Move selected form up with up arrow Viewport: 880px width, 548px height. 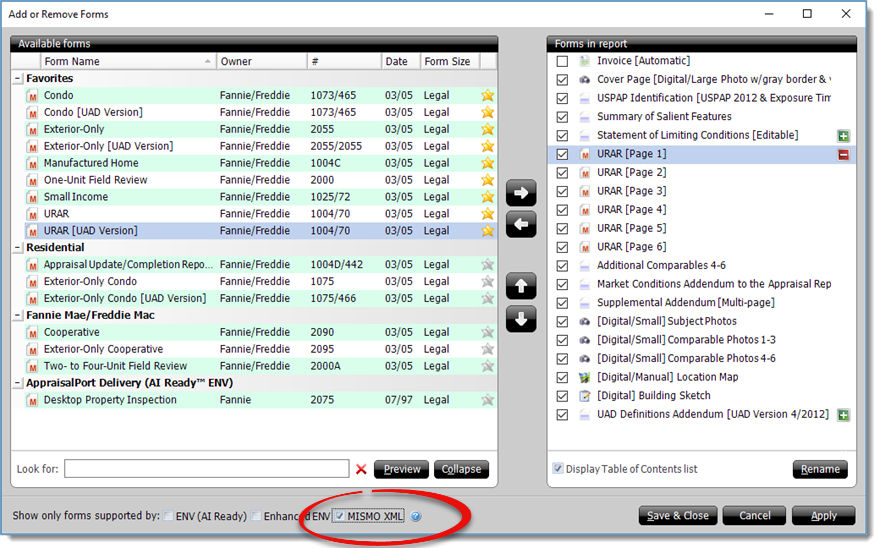[521, 286]
